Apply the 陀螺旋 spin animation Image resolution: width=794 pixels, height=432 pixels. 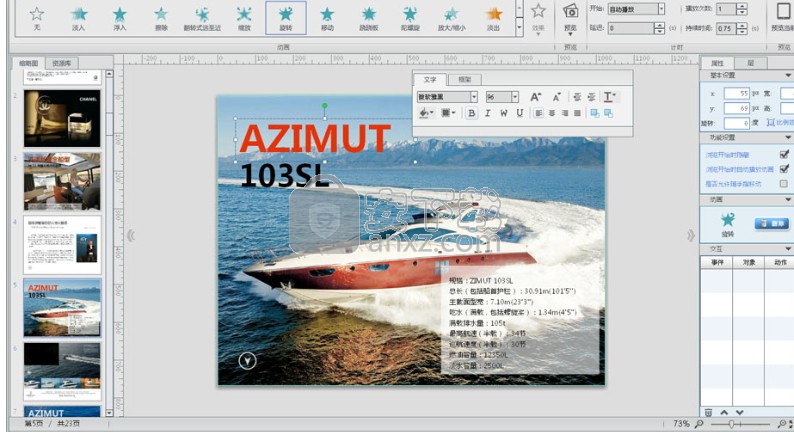410,18
